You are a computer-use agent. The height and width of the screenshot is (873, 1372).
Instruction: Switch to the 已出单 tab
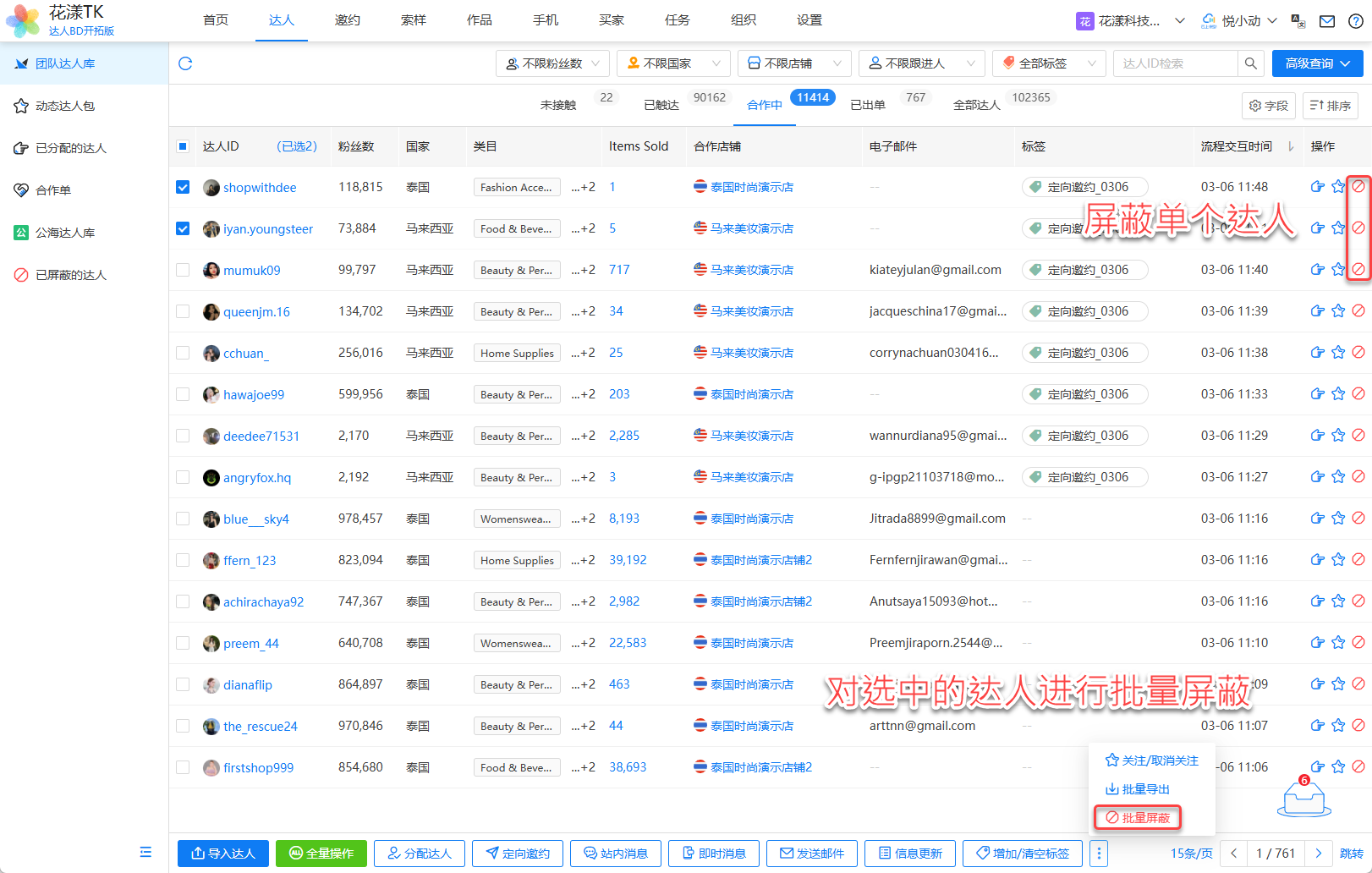click(867, 105)
